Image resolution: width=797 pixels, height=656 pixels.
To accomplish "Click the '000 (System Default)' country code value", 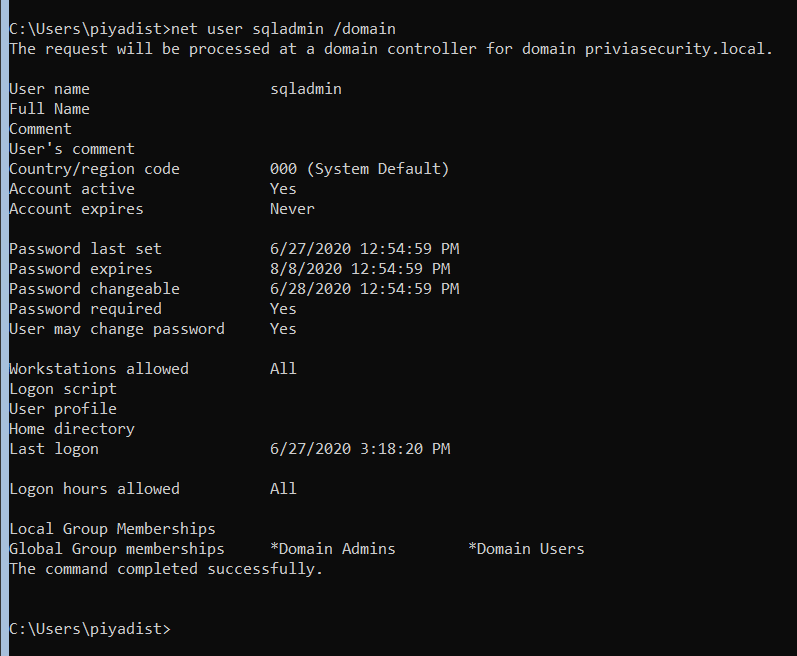I will click(x=359, y=169).
